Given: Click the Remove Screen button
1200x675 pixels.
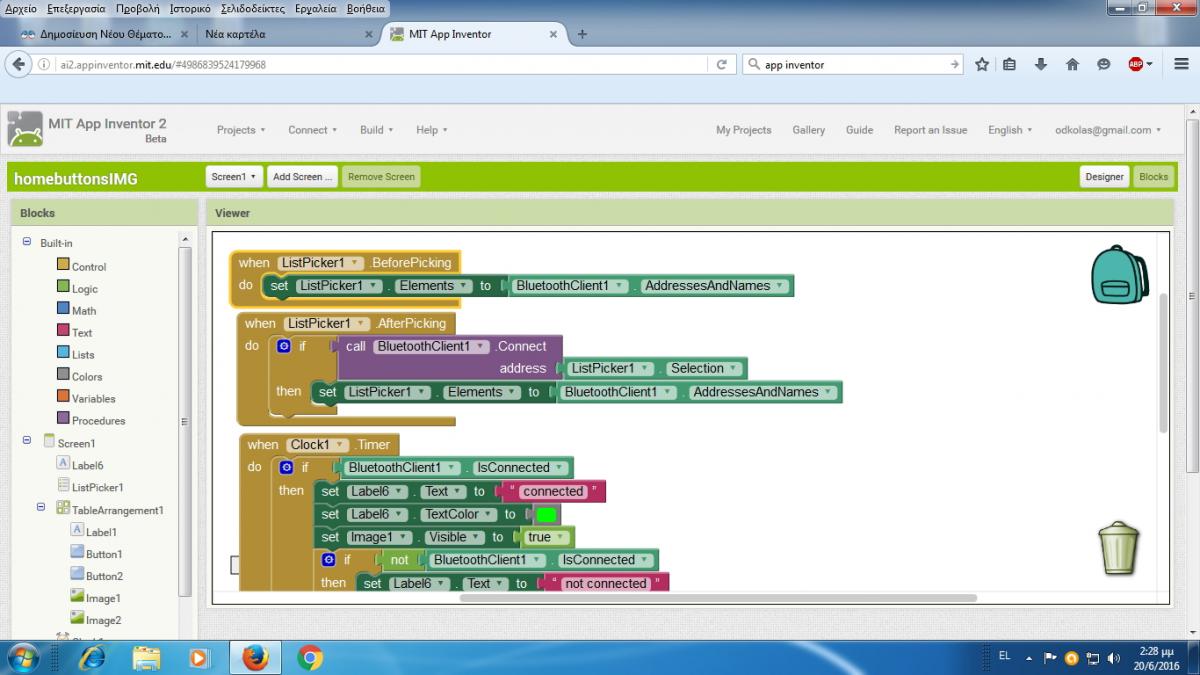Looking at the screenshot, I should (x=381, y=177).
